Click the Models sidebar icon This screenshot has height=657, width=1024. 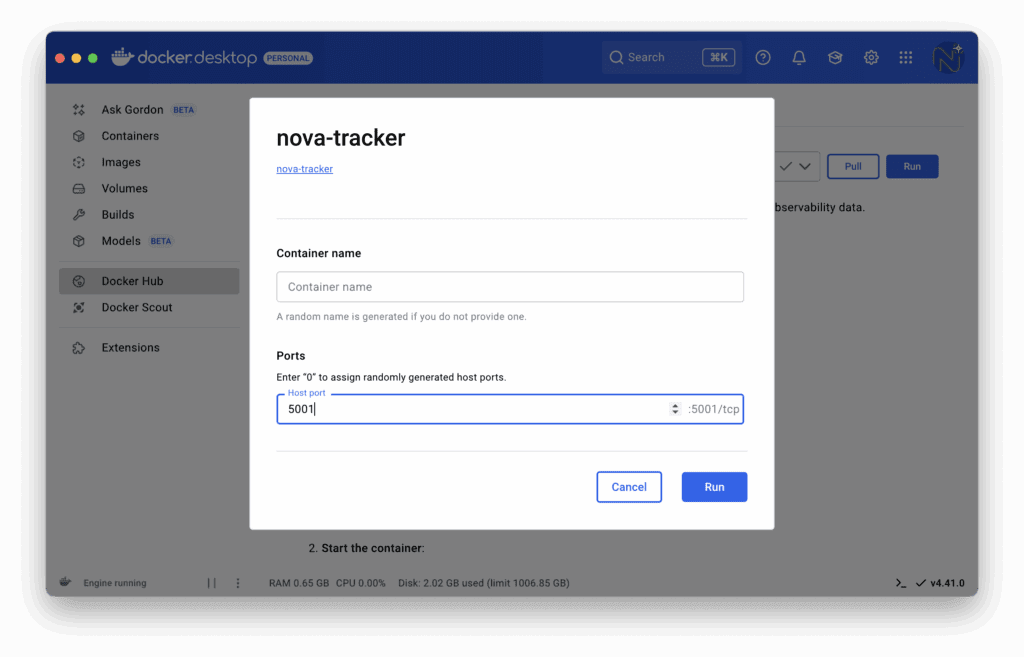point(79,241)
